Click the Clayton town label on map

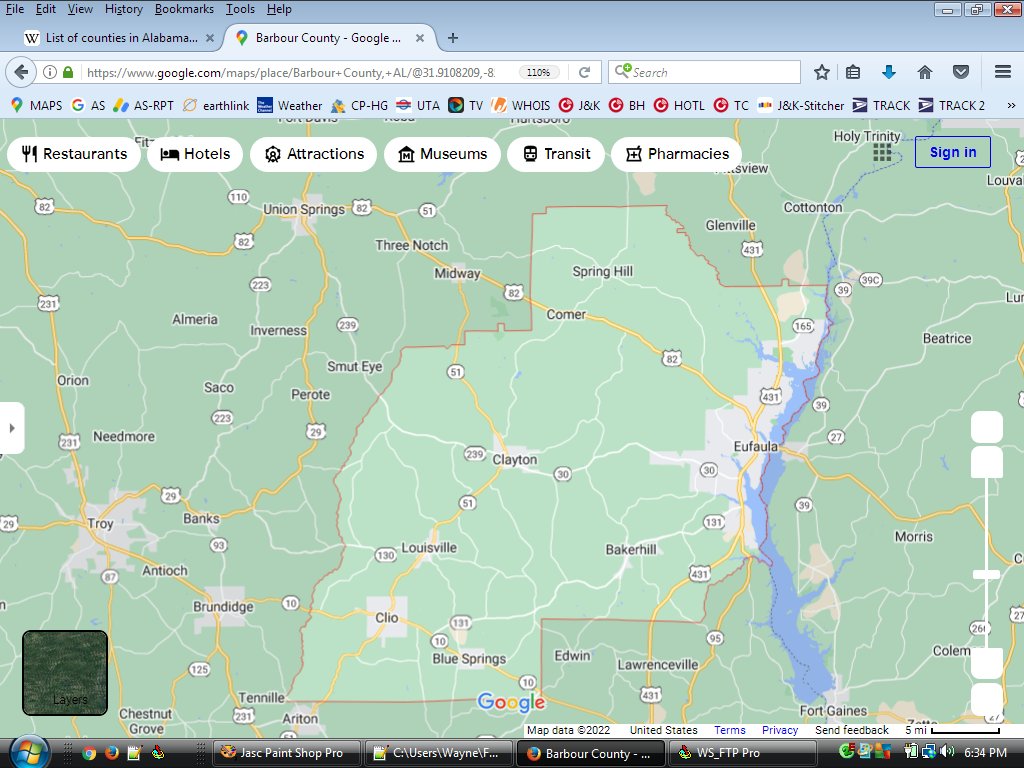515,460
